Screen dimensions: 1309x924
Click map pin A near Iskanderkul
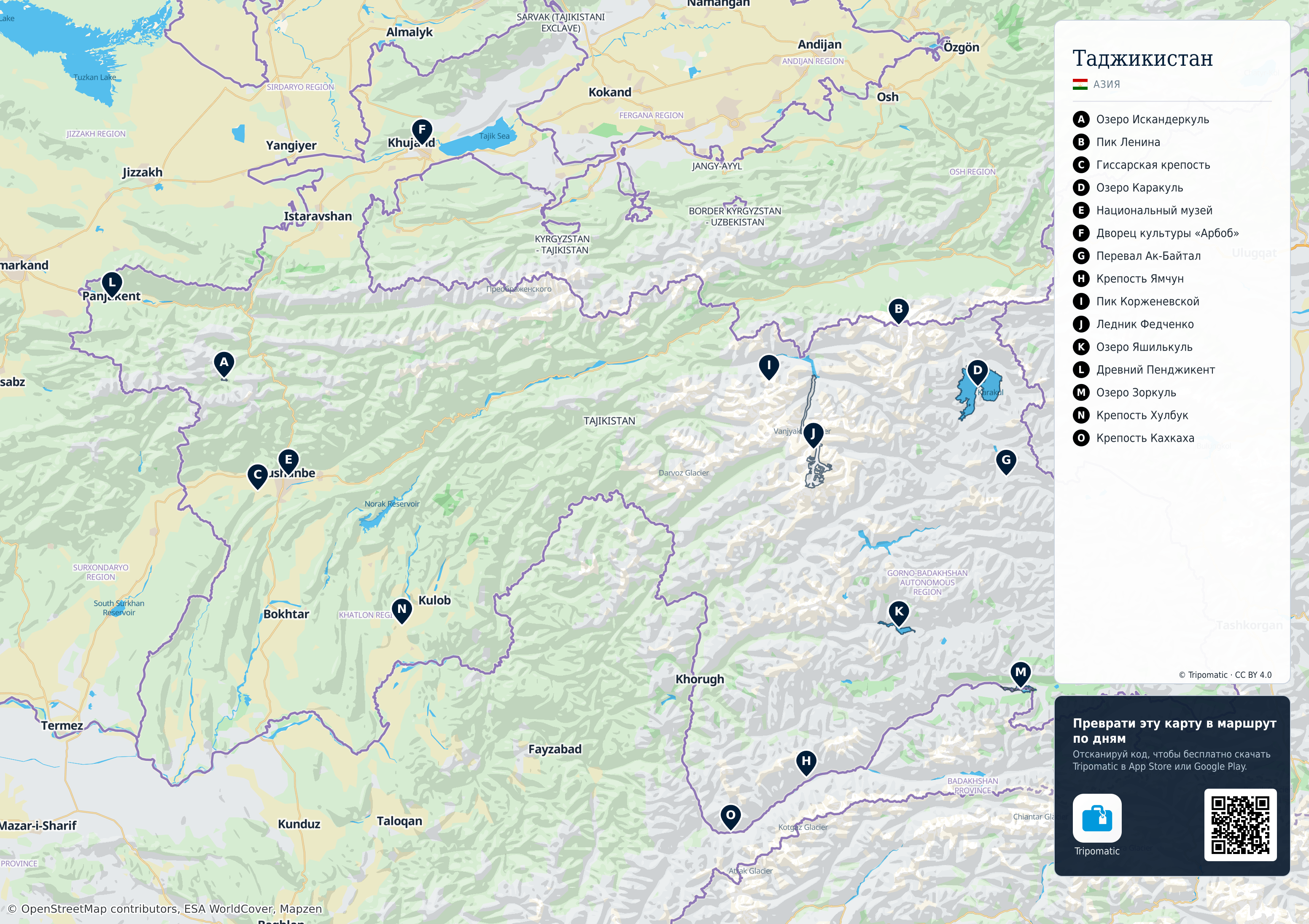click(224, 364)
